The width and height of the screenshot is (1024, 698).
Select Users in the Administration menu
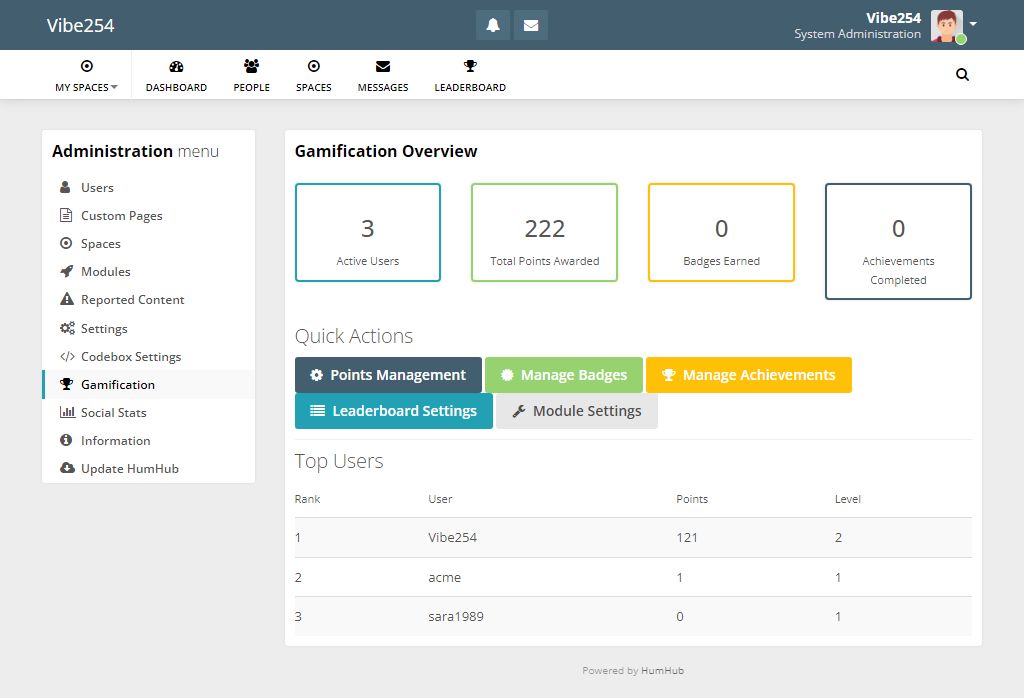[97, 187]
